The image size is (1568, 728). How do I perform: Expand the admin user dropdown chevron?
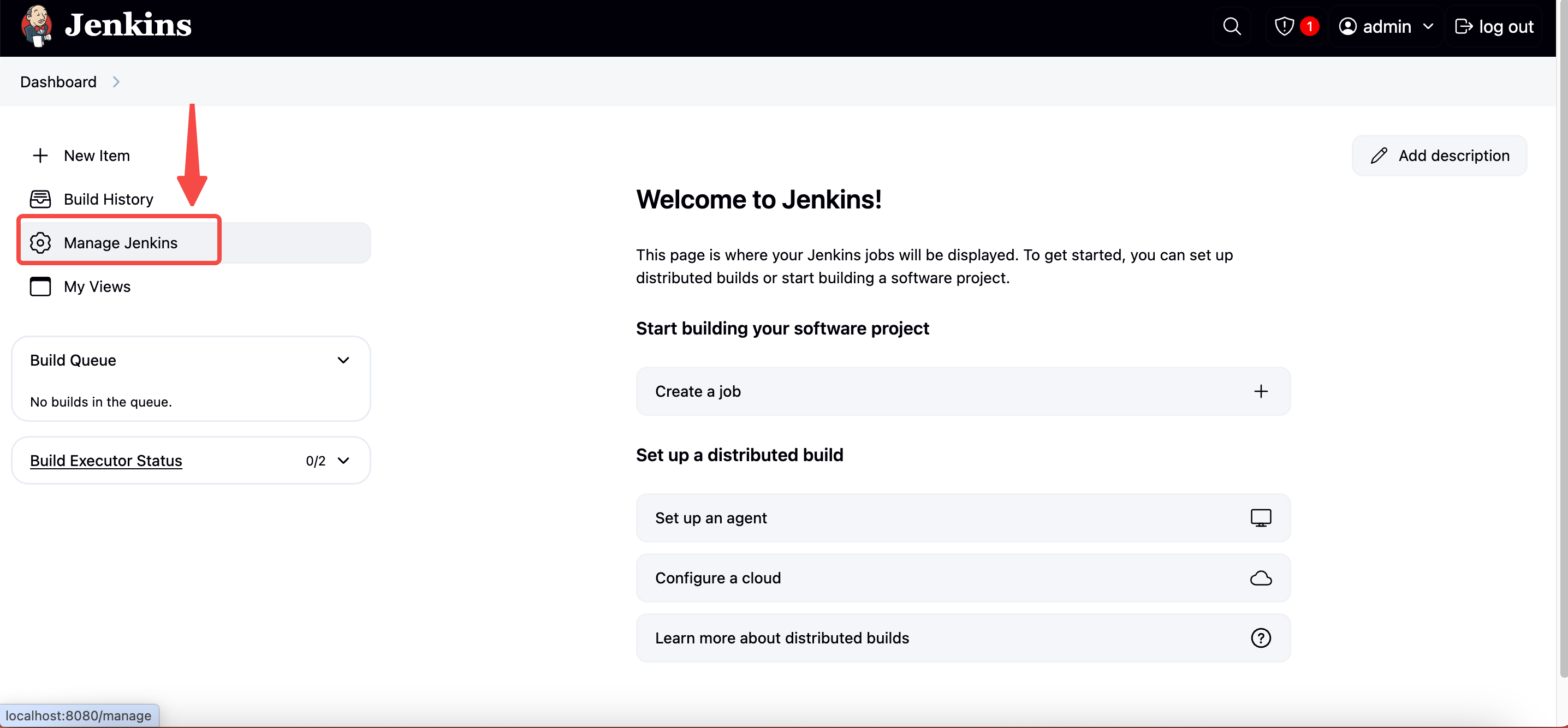coord(1428,26)
